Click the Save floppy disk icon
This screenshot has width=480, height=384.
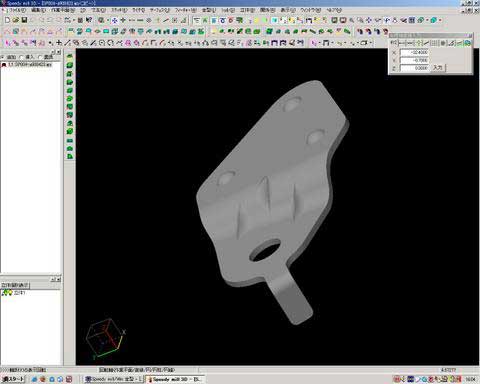(24, 20)
